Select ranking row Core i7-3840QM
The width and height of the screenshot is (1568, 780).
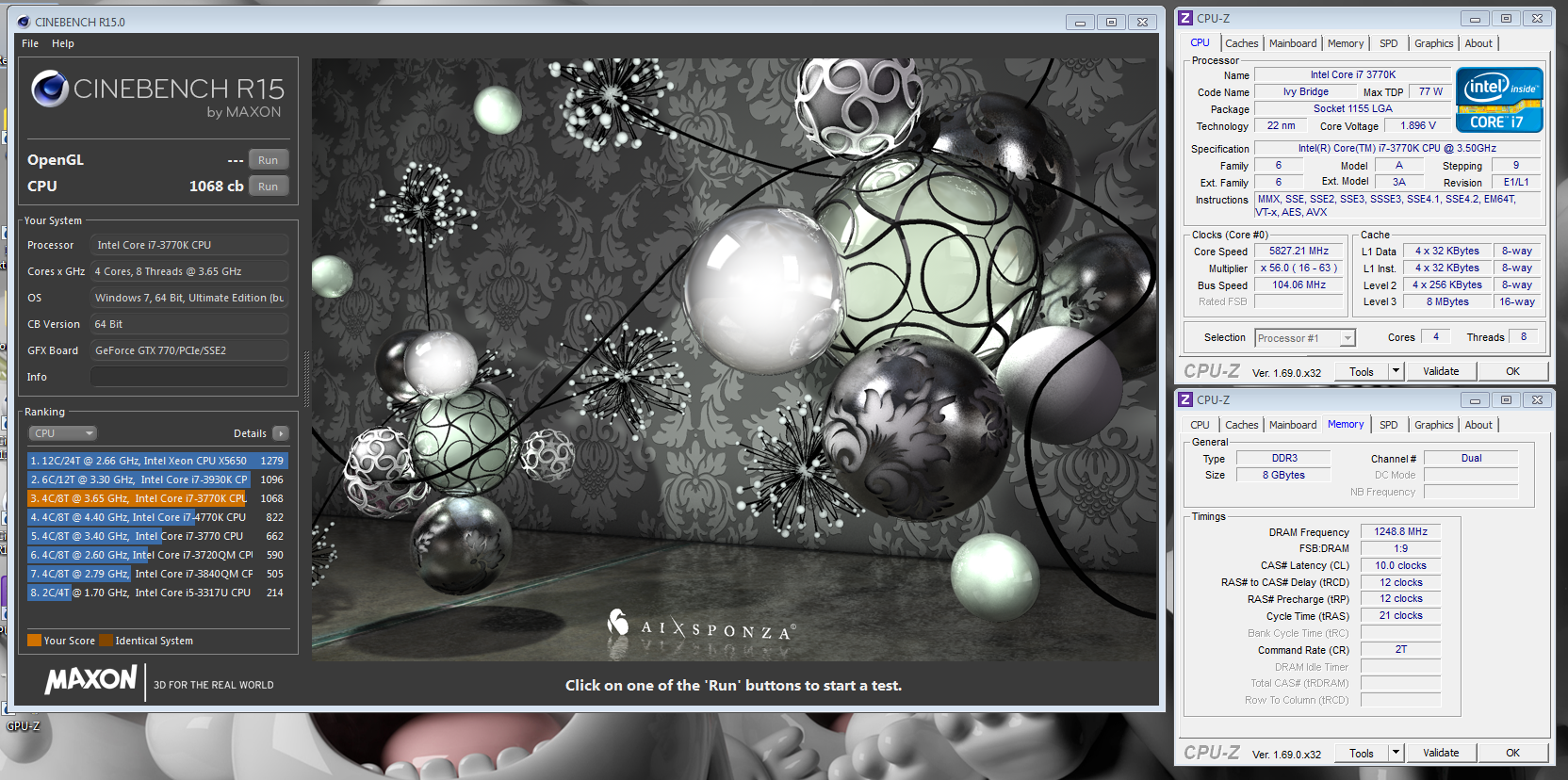pos(157,574)
